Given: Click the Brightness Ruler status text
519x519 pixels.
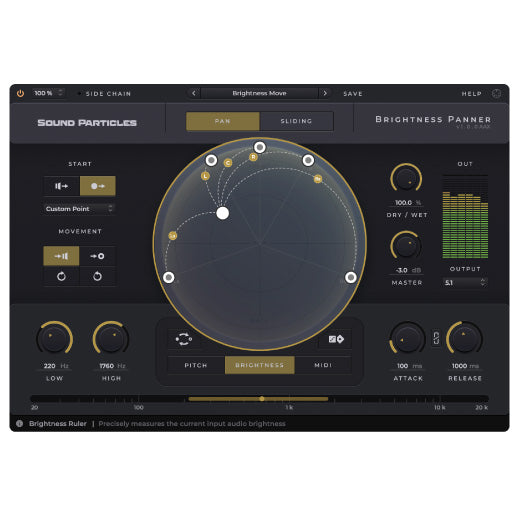Looking at the screenshot, I should [x=58, y=424].
